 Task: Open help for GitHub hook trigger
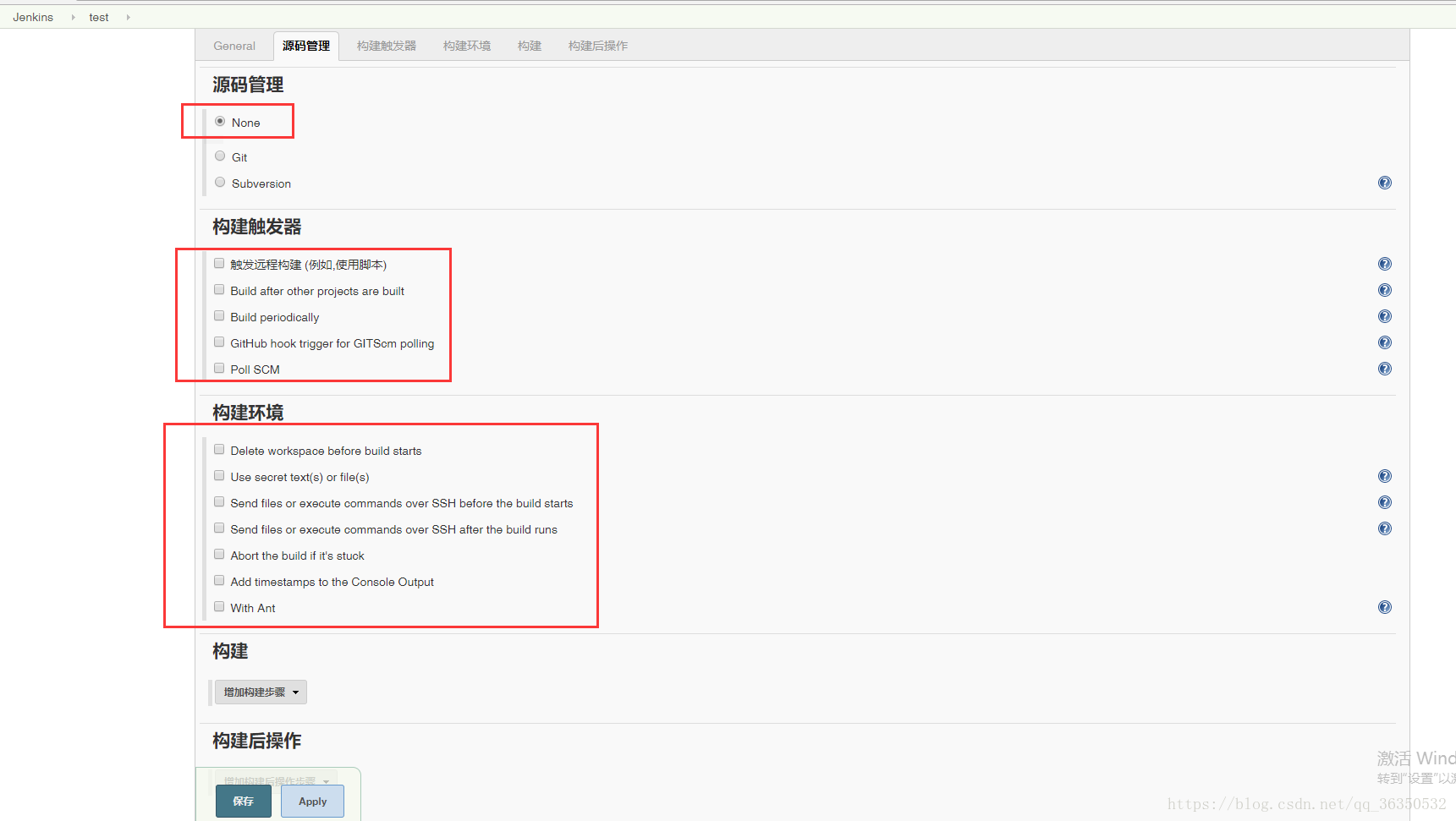tap(1385, 342)
